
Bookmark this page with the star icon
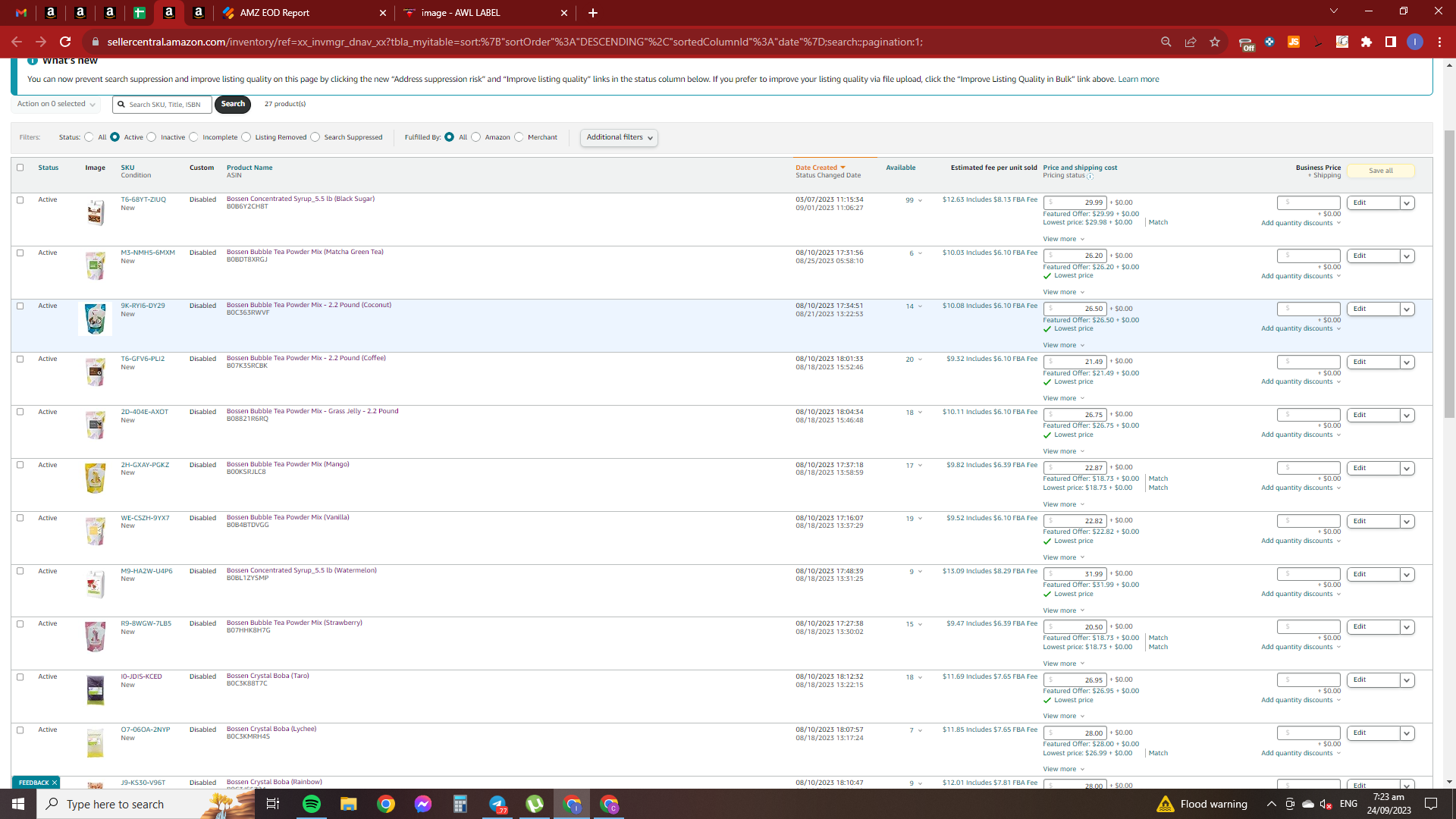point(1215,42)
